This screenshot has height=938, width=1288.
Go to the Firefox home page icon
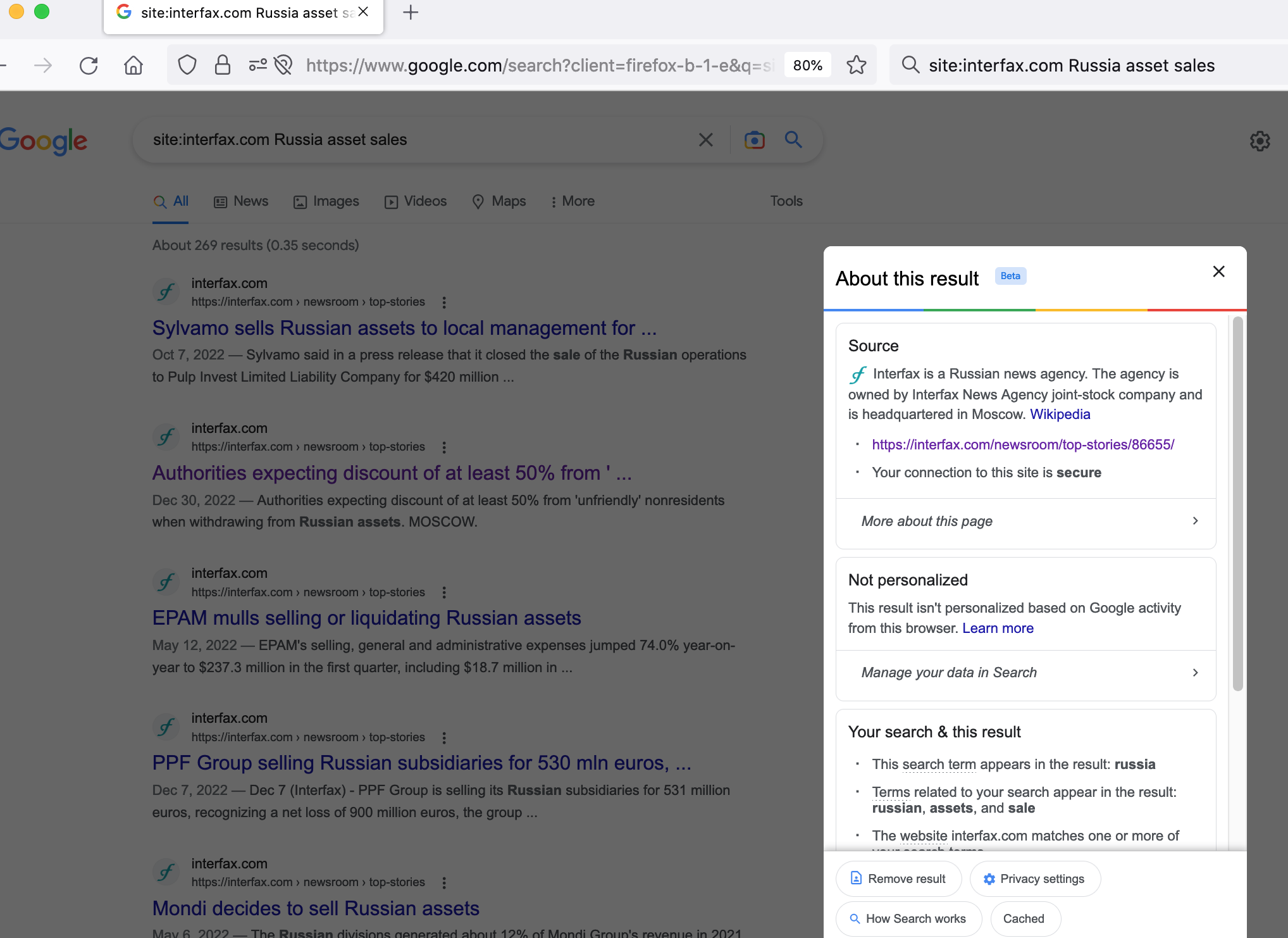[133, 65]
